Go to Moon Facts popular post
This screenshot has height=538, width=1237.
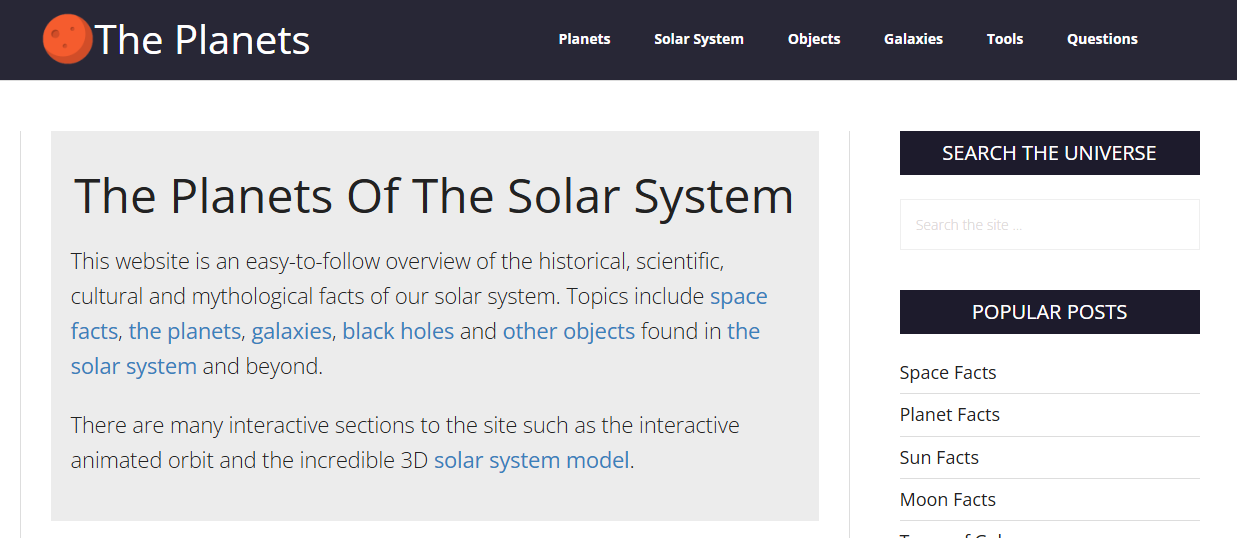click(947, 500)
